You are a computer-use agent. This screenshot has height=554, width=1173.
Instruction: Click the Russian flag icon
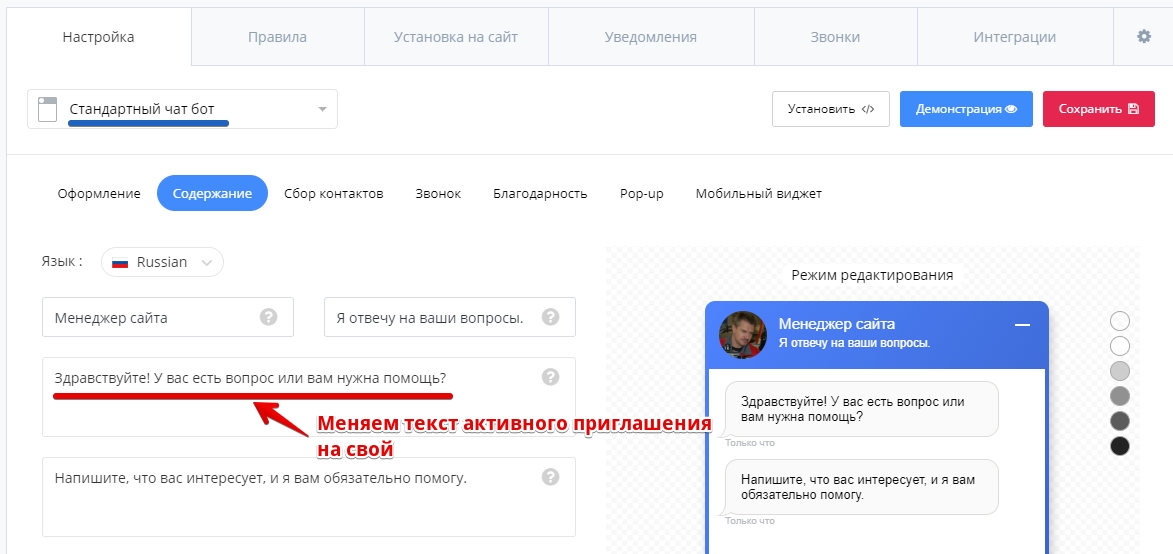(120, 262)
